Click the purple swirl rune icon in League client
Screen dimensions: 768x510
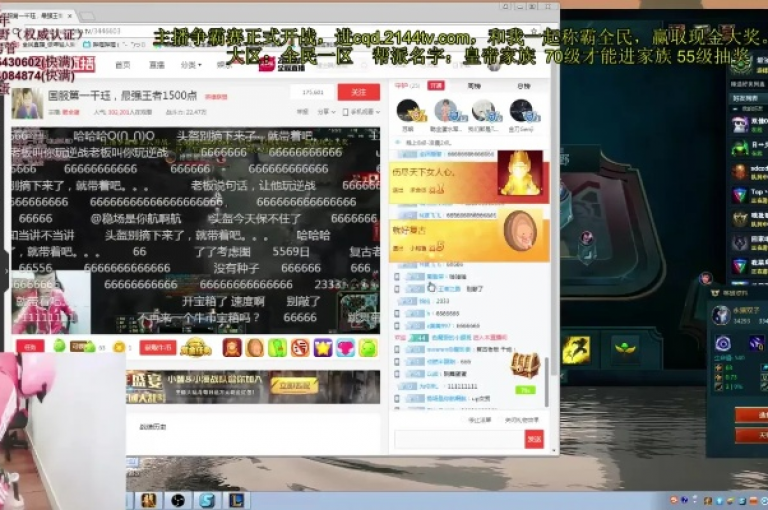[x=723, y=343]
